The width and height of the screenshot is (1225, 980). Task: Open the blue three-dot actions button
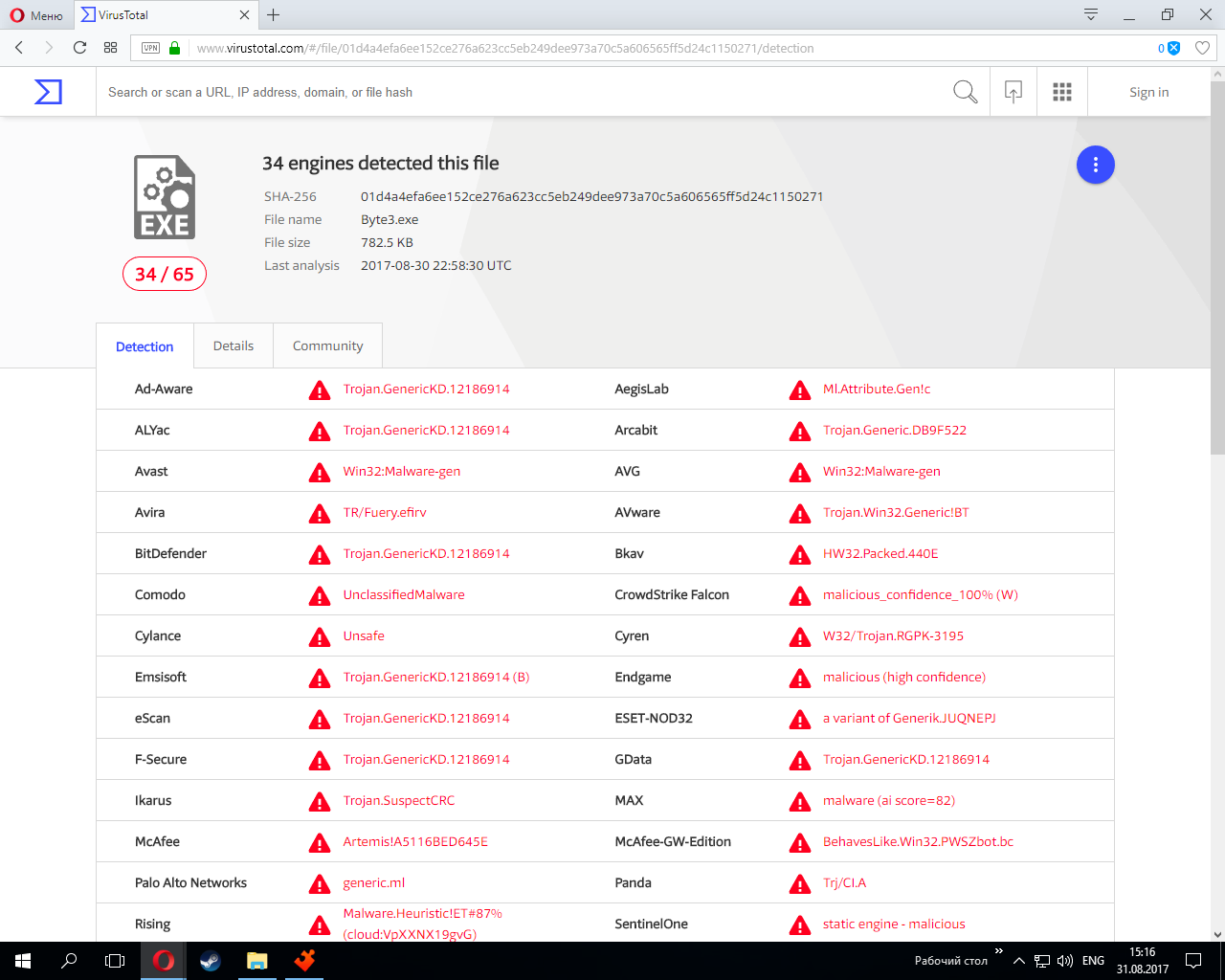tap(1096, 165)
